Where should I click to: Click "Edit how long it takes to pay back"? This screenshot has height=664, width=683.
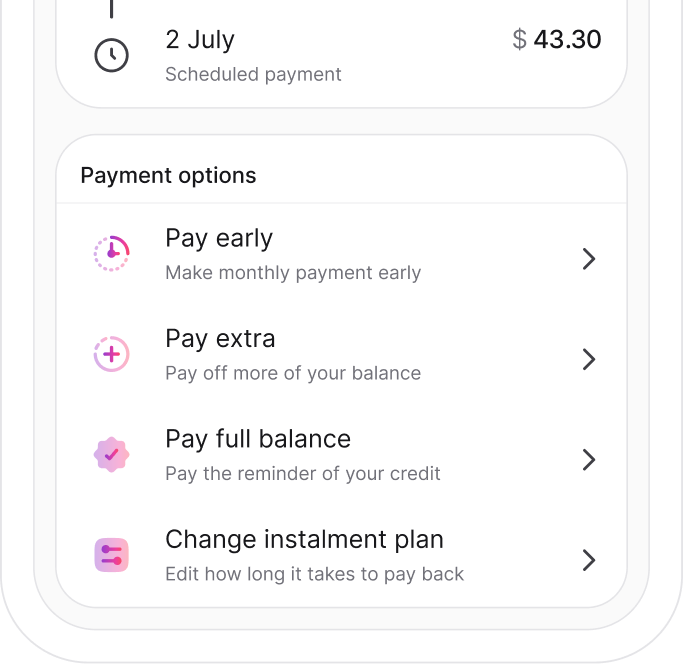(x=315, y=573)
